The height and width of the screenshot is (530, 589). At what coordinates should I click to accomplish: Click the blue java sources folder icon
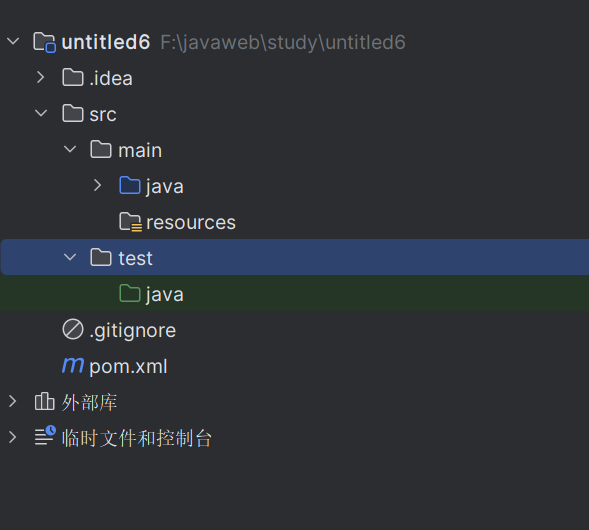(x=130, y=186)
